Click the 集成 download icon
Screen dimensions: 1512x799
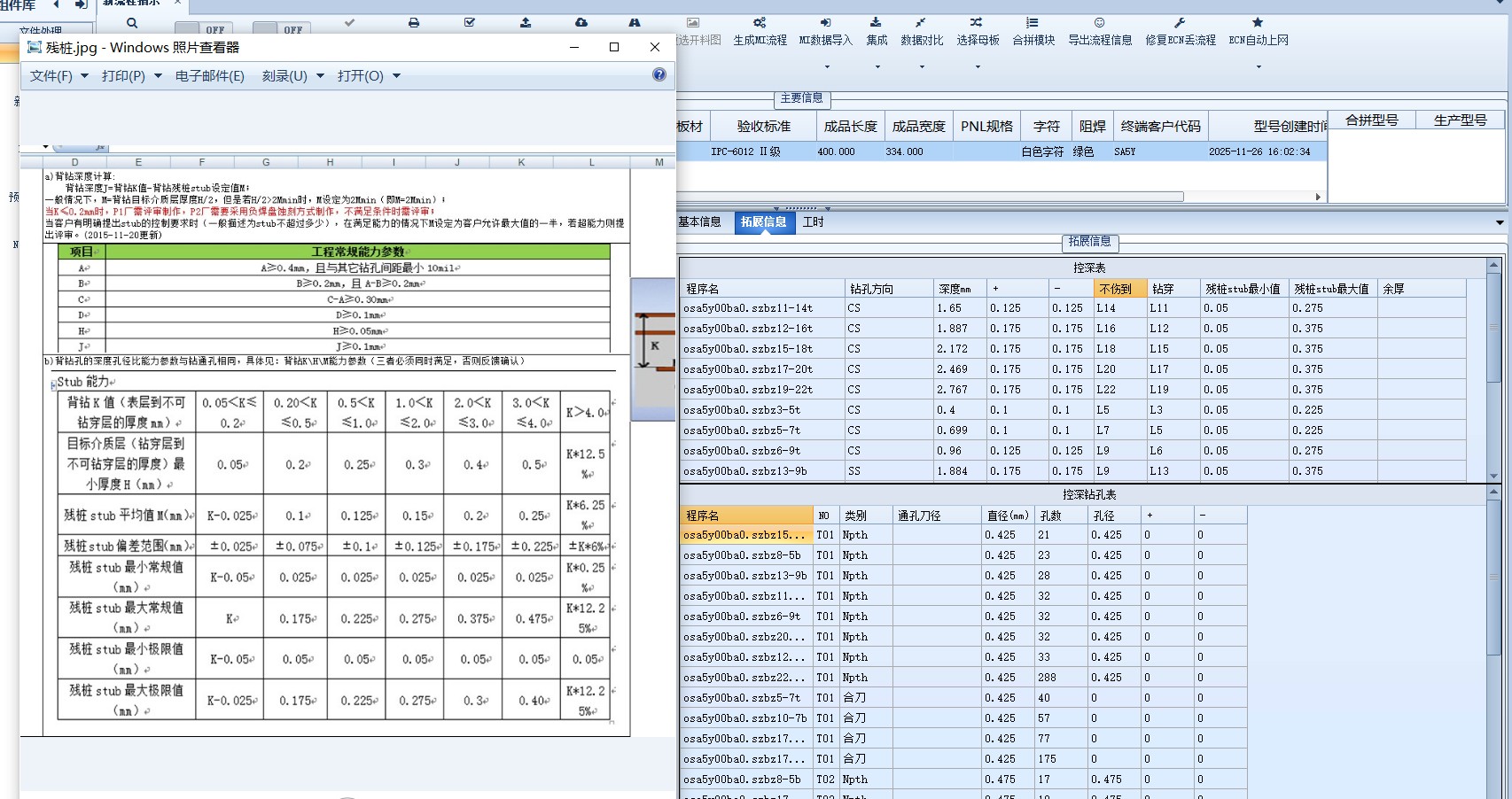[876, 22]
